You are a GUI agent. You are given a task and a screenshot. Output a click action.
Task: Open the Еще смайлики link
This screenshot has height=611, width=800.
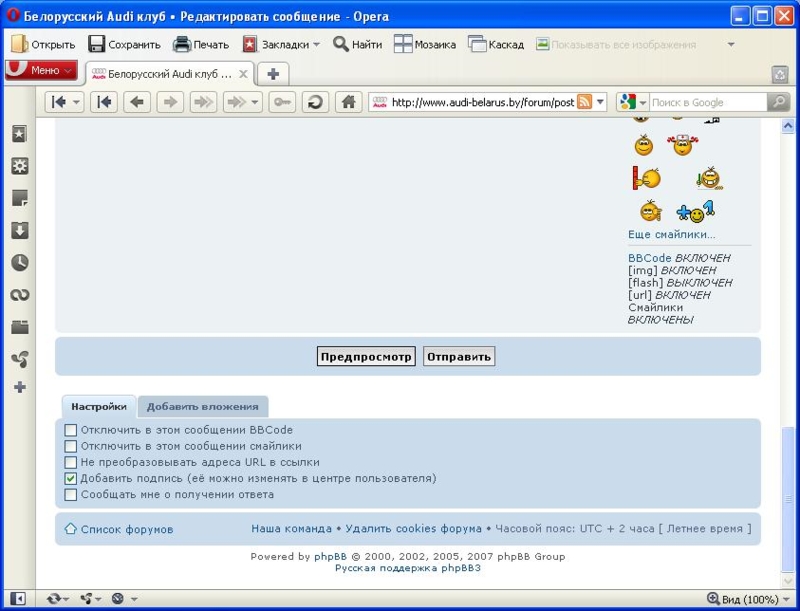[671, 235]
